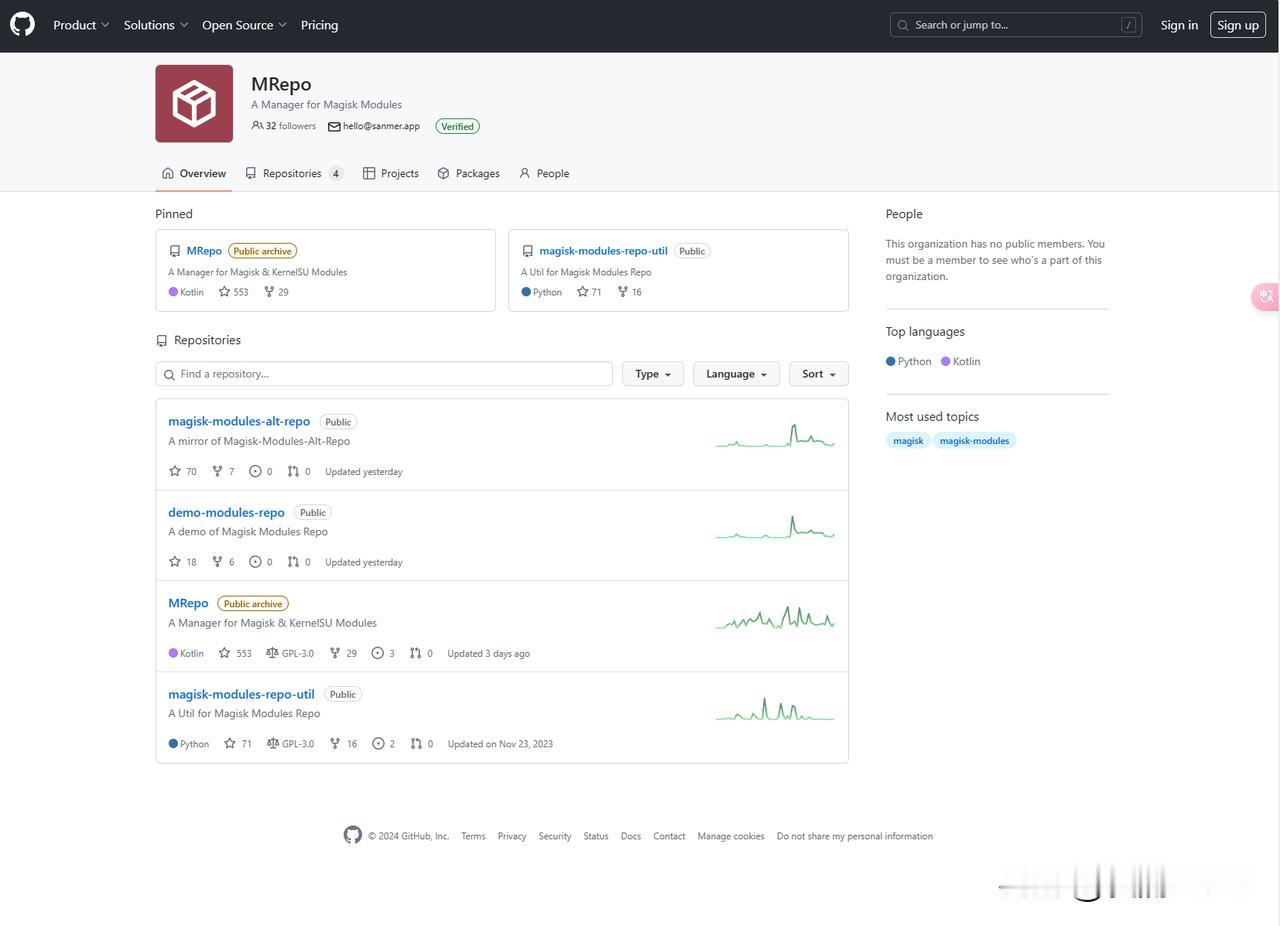
Task: Go to Pricing in the header
Action: (319, 25)
